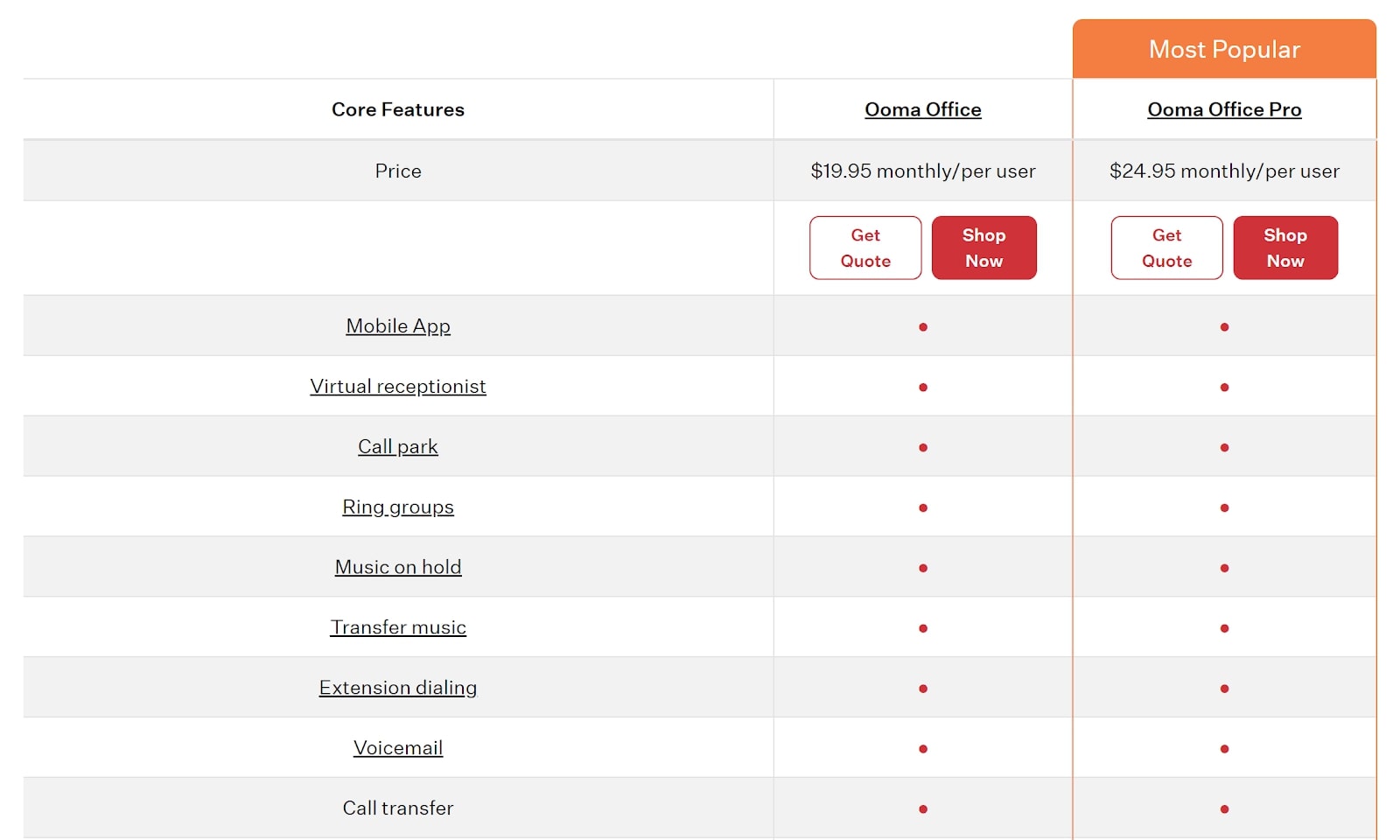Open the Voicemail feature link
Screen dimensions: 1400x840
(x=398, y=748)
